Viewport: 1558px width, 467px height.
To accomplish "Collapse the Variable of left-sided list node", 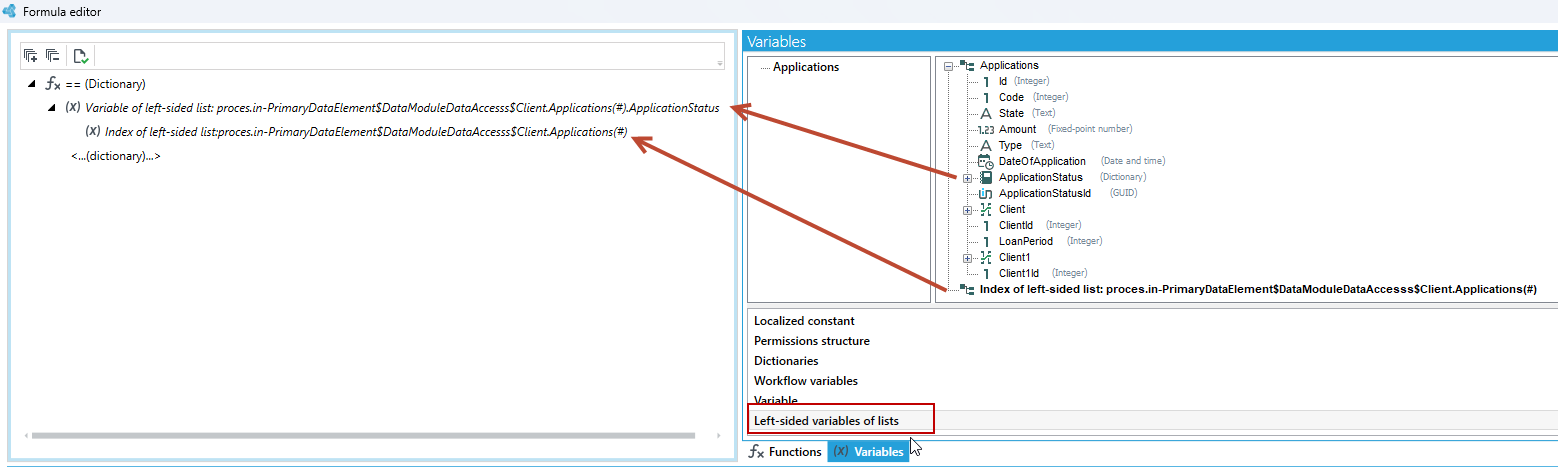I will (53, 108).
